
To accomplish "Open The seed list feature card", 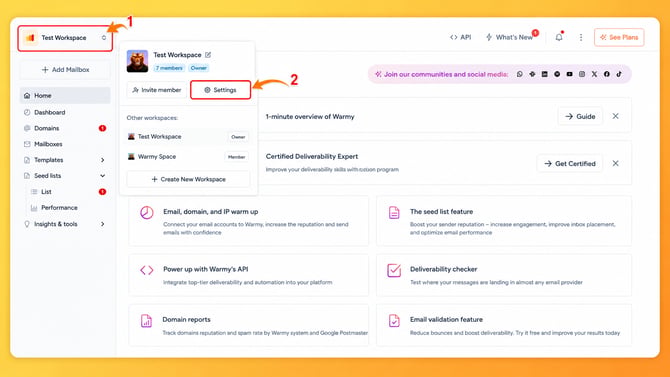I will [504, 221].
